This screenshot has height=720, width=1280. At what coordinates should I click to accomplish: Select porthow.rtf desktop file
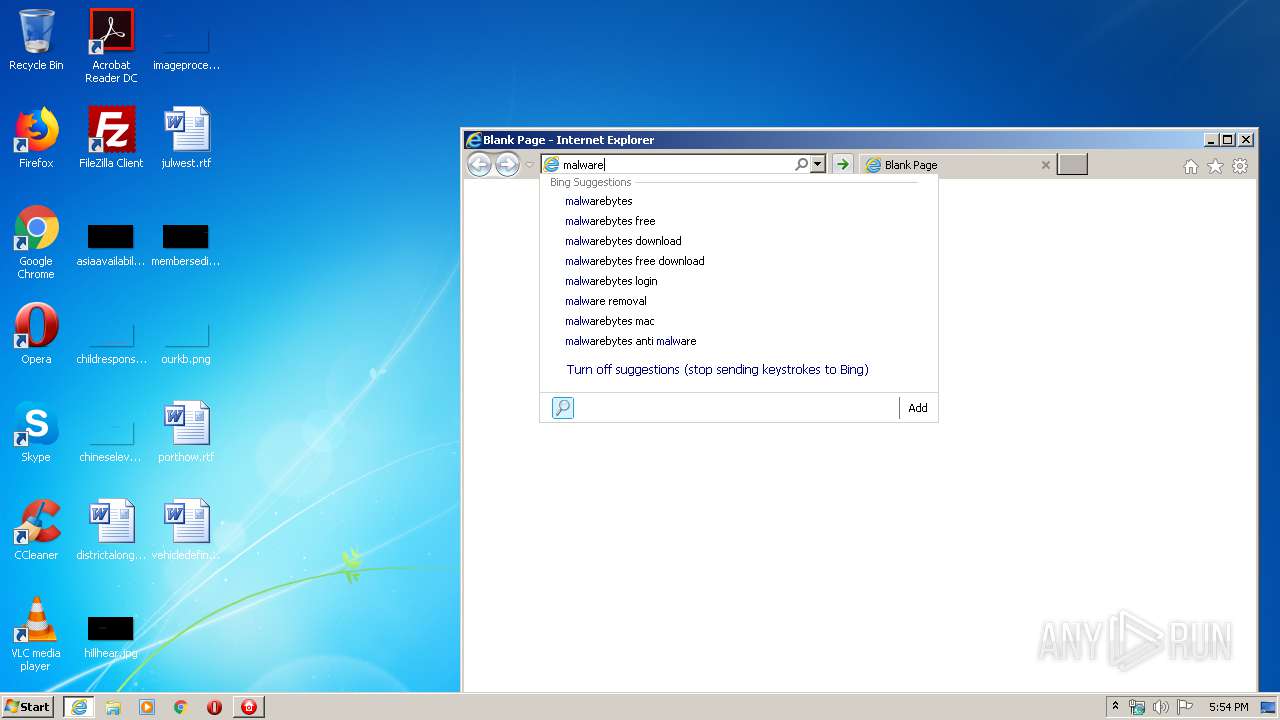(x=186, y=432)
